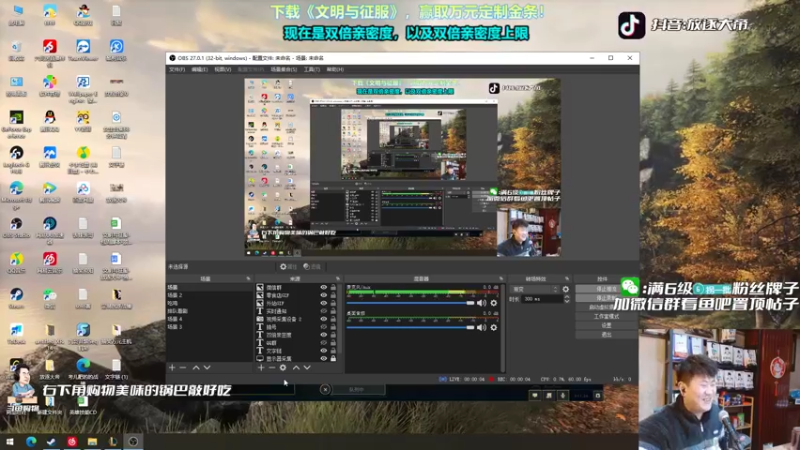Open Steam desktop shortcut
Image resolution: width=800 pixels, height=450 pixels.
click(x=16, y=298)
